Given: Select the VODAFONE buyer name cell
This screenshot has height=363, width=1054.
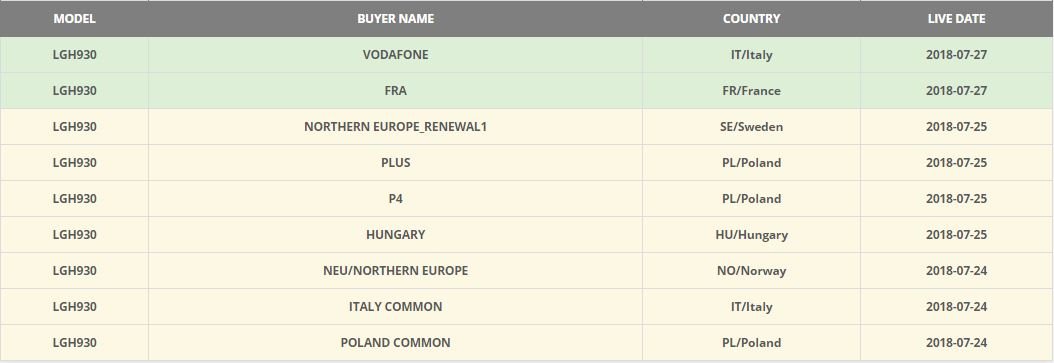Looking at the screenshot, I should click(x=395, y=55).
